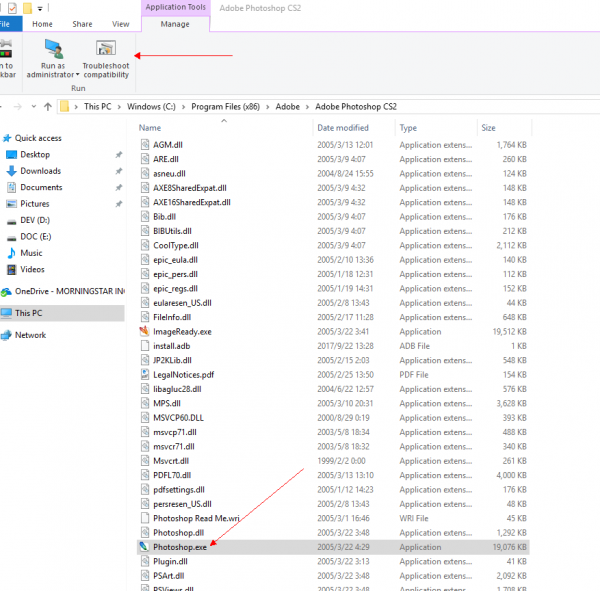Click the pin icon next to Documents
The height and width of the screenshot is (591, 600).
[119, 188]
